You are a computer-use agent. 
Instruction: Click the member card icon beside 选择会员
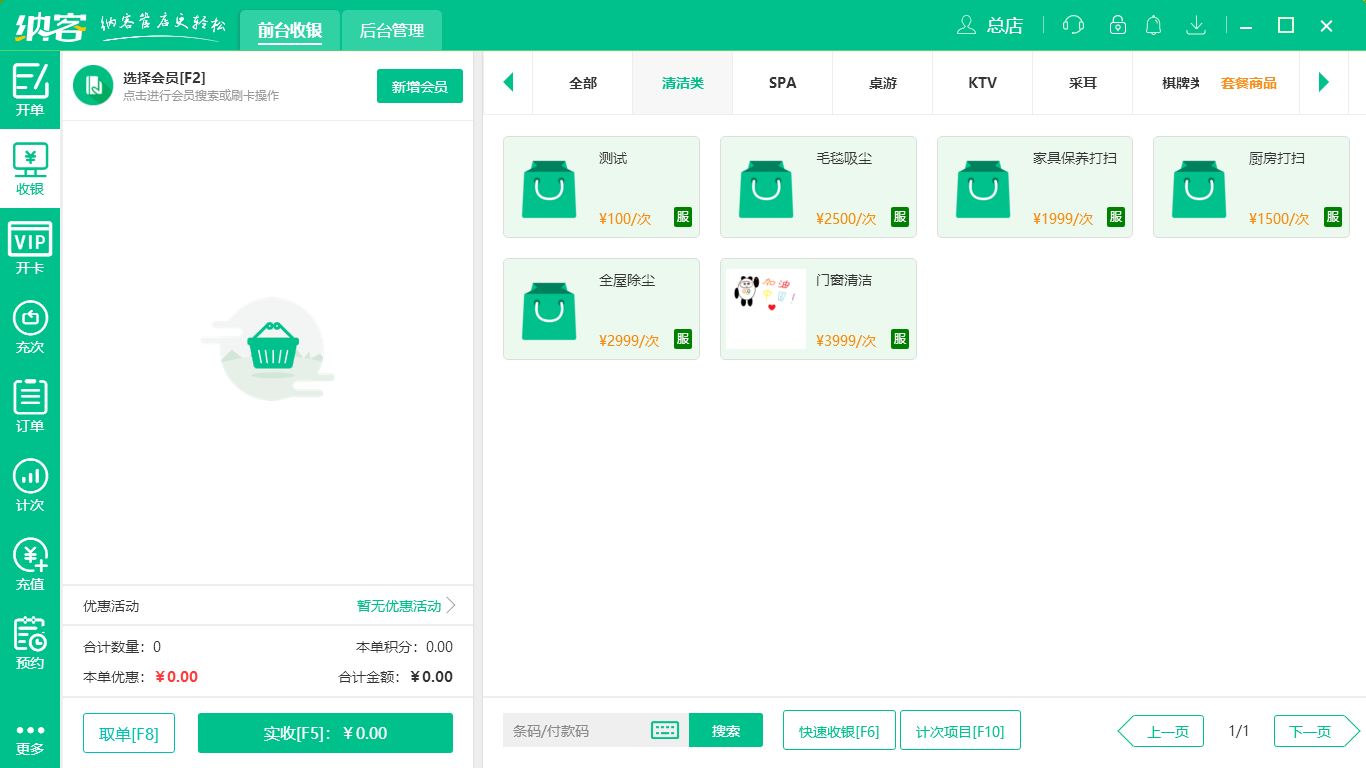coord(93,85)
